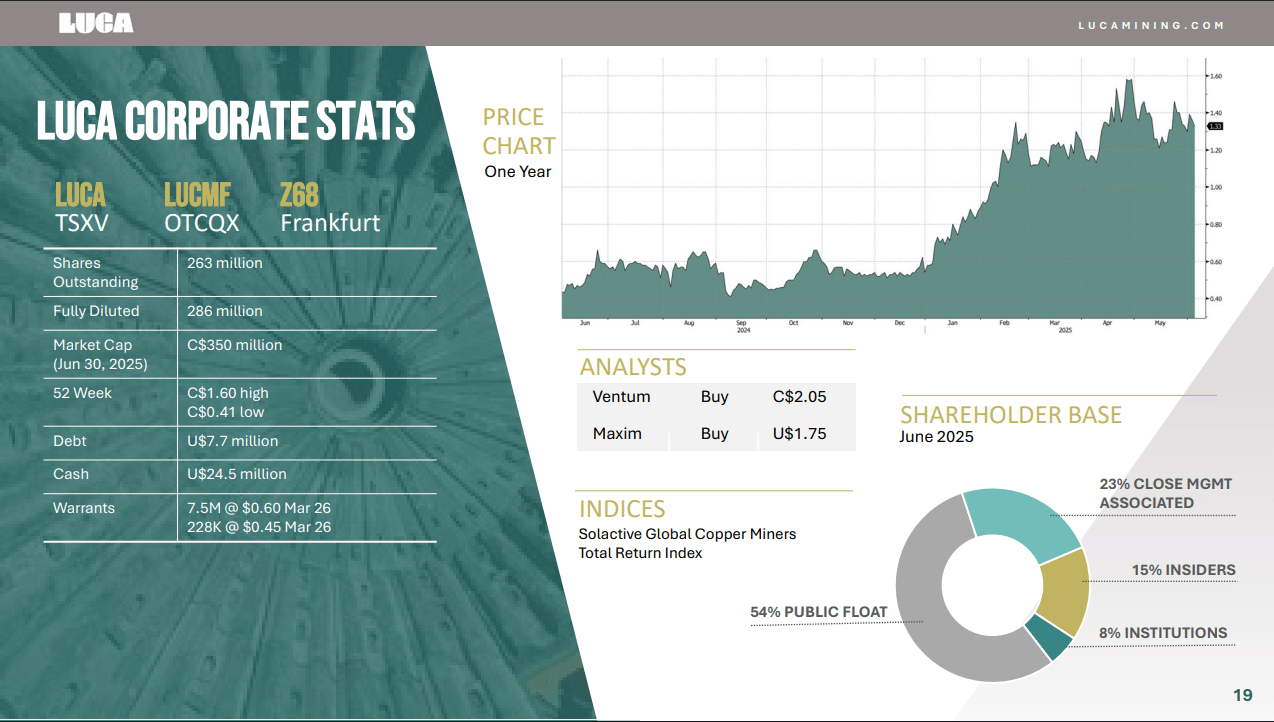Select the one-year price chart area
The width and height of the screenshot is (1274, 722).
tap(880, 190)
